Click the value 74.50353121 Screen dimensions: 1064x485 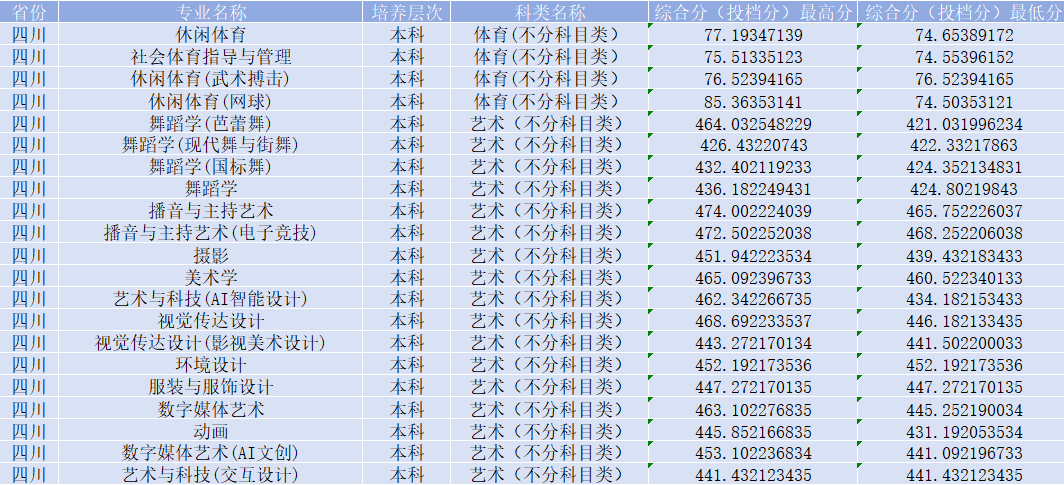coord(961,102)
